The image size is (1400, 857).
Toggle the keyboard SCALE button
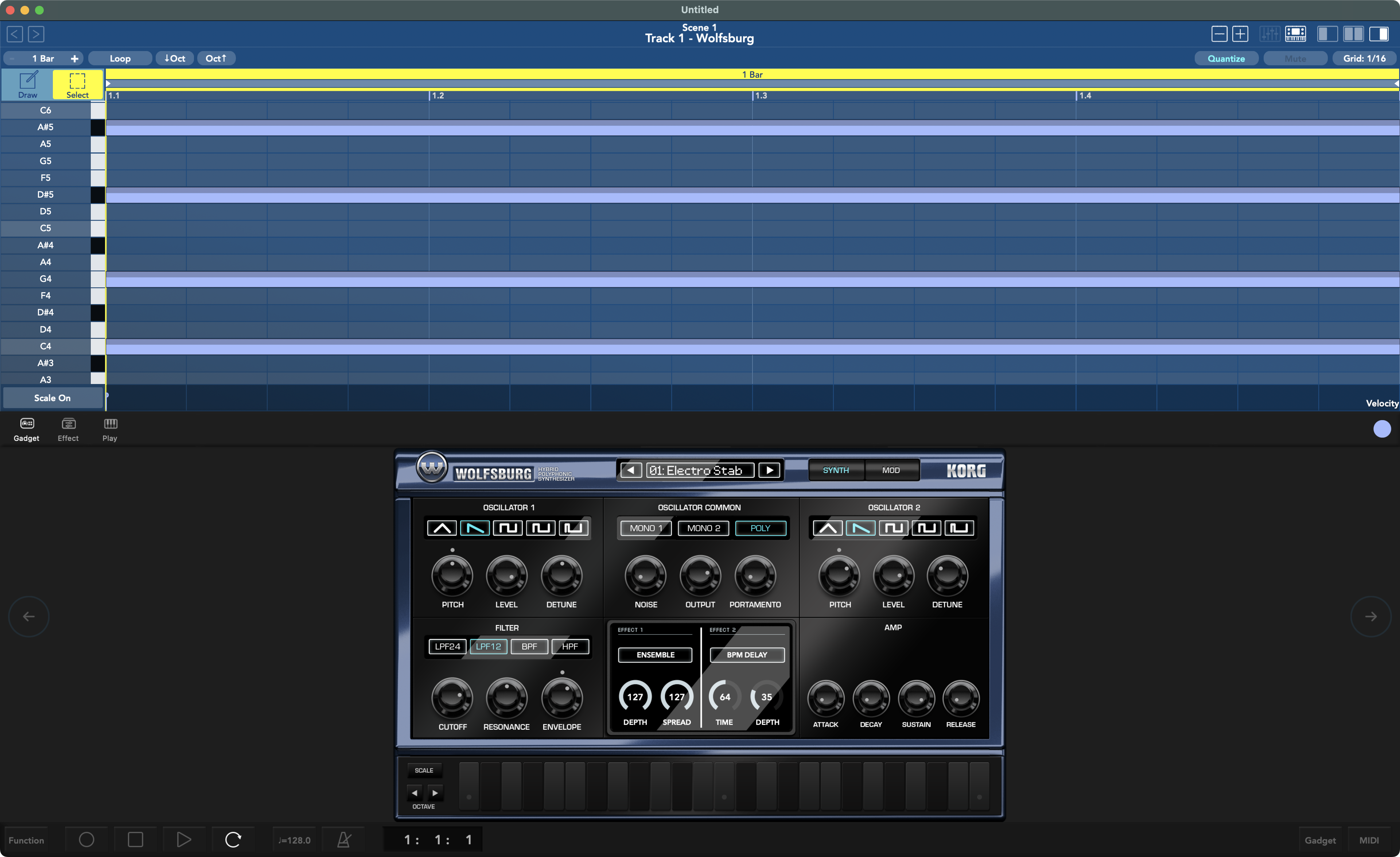(x=424, y=770)
